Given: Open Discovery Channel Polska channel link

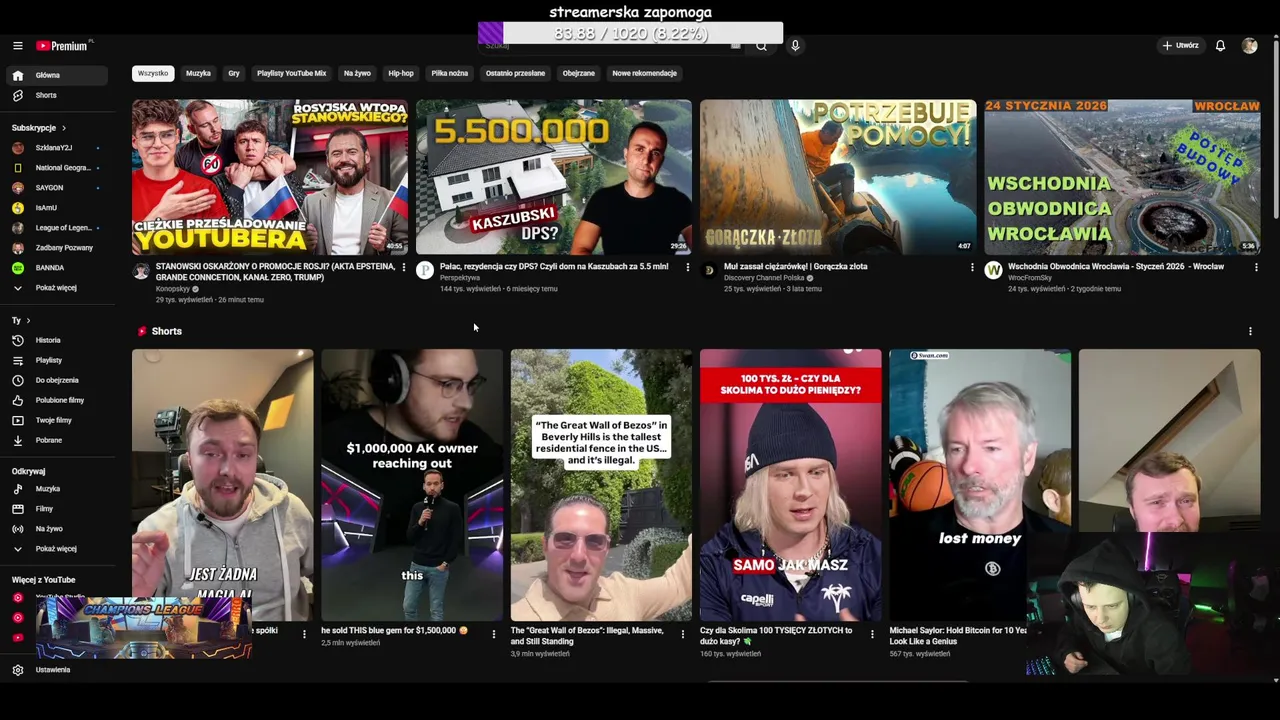Looking at the screenshot, I should pyautogui.click(x=765, y=278).
